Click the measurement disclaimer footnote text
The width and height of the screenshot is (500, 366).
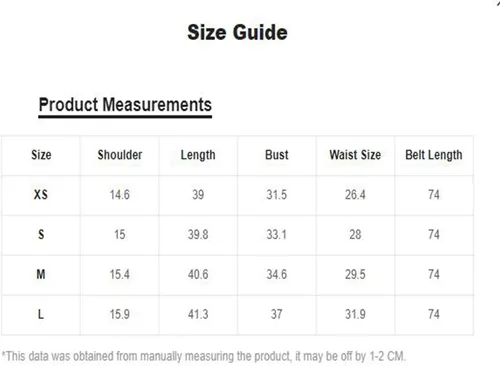point(204,356)
